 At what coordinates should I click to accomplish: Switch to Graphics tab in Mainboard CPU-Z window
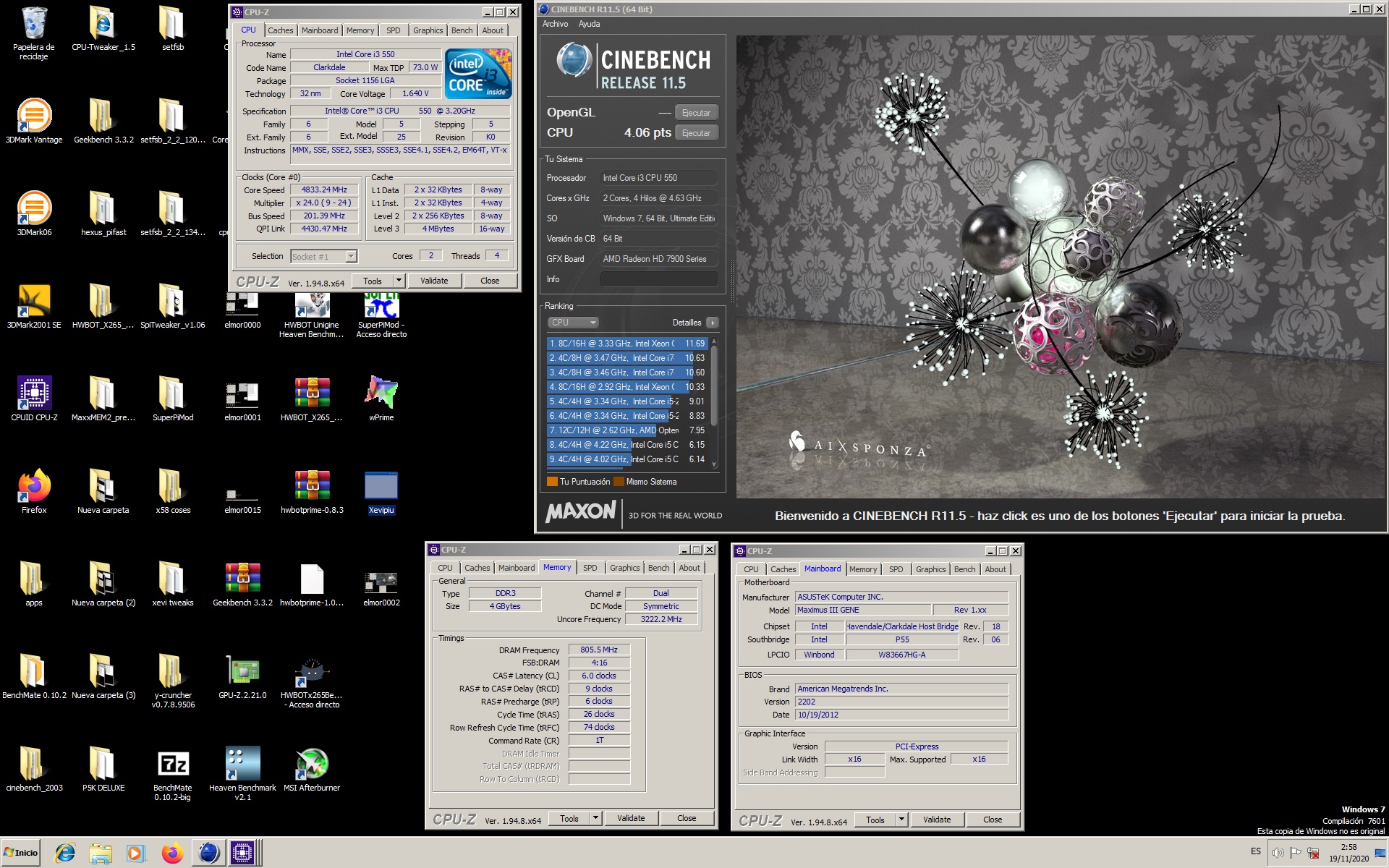[930, 569]
